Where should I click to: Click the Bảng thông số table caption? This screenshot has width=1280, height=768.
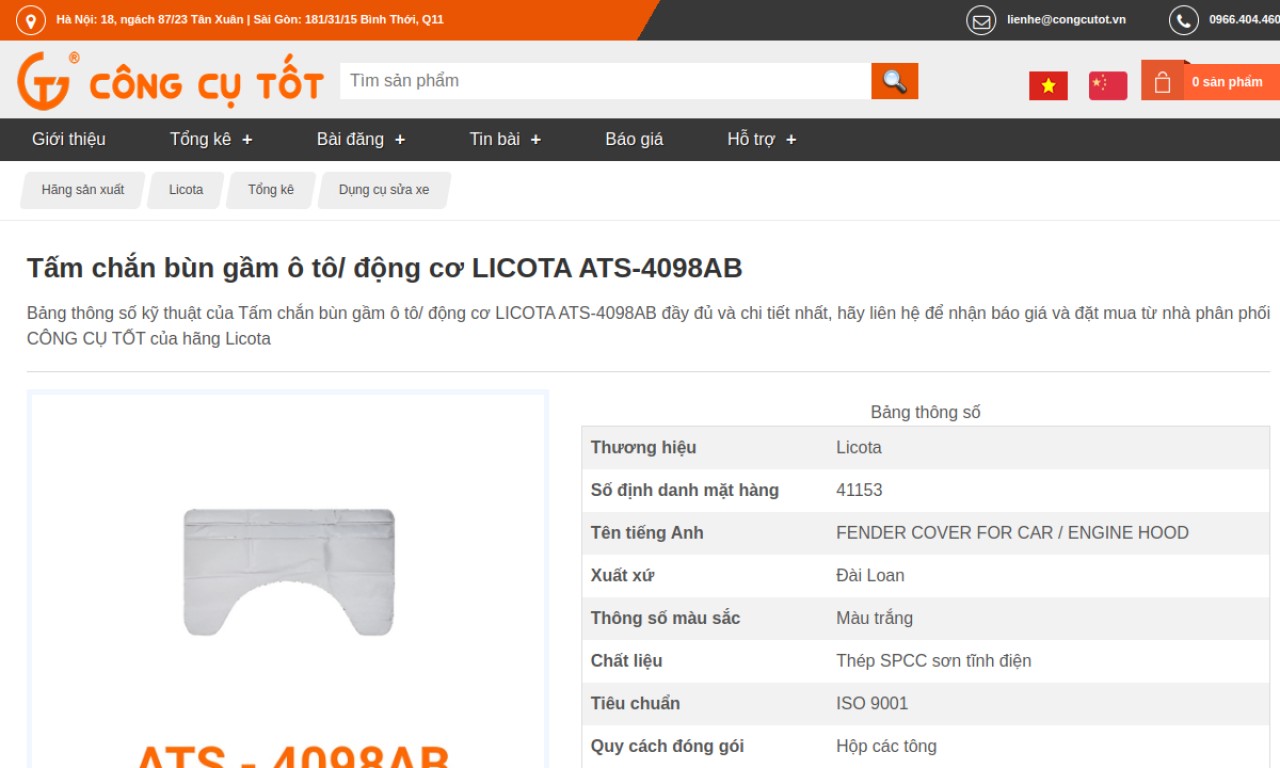[925, 412]
